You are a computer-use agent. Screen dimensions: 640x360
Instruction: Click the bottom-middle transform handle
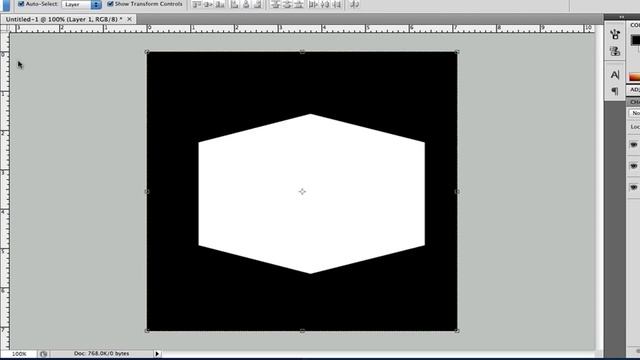point(302,331)
